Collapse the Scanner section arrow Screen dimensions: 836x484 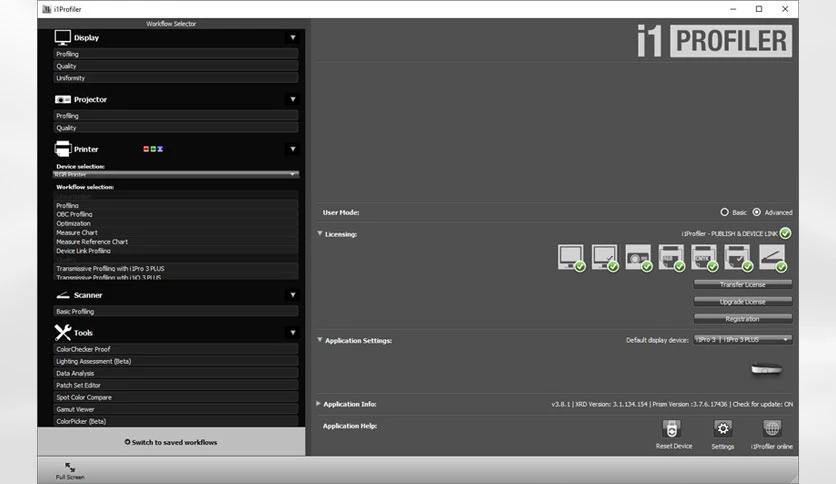(293, 295)
